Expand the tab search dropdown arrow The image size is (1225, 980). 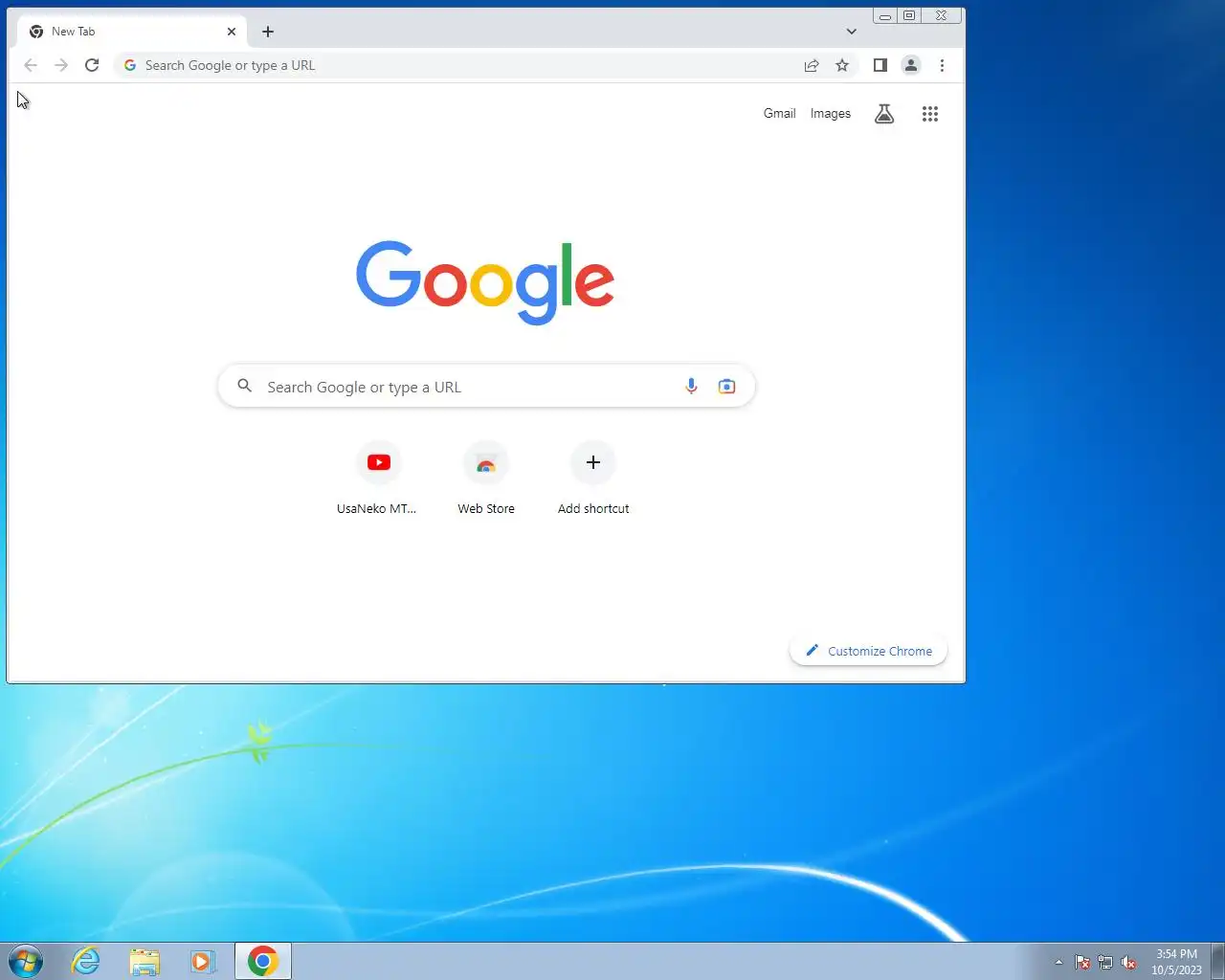[x=851, y=32]
